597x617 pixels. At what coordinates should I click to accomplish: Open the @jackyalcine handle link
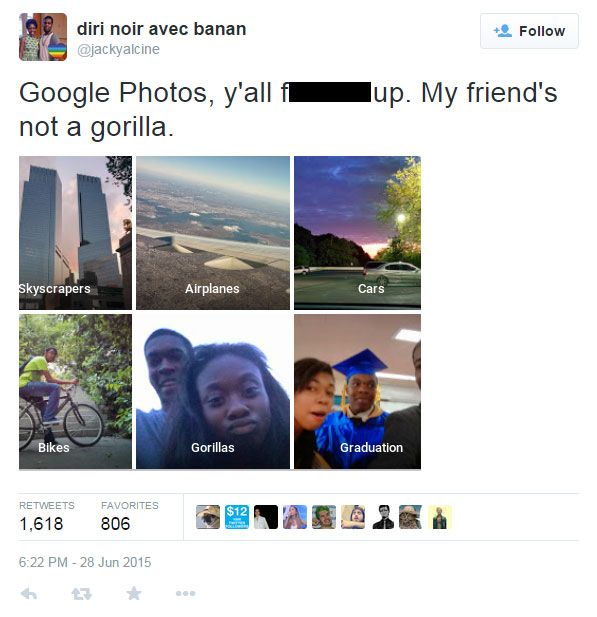118,50
